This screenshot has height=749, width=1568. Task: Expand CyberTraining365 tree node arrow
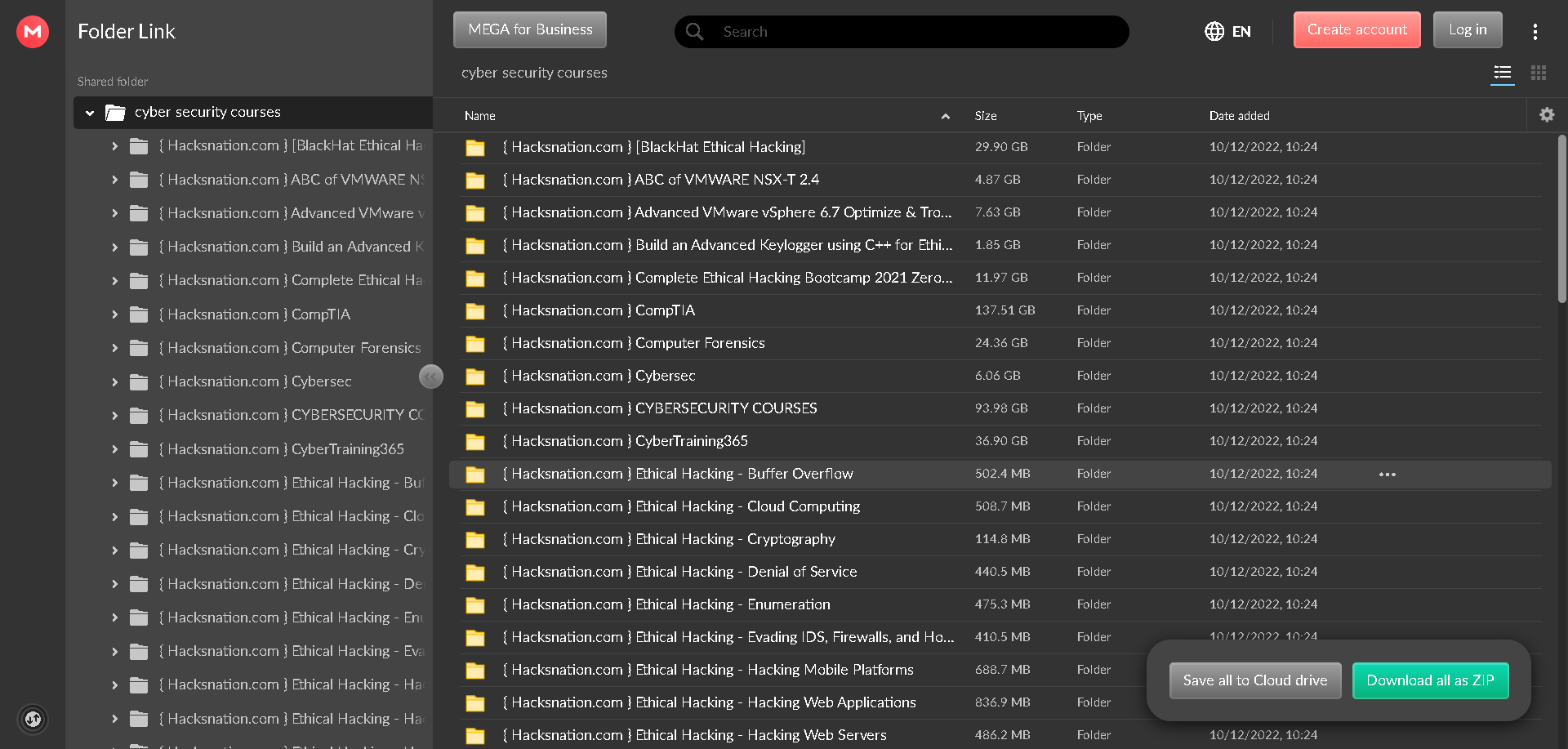point(114,449)
